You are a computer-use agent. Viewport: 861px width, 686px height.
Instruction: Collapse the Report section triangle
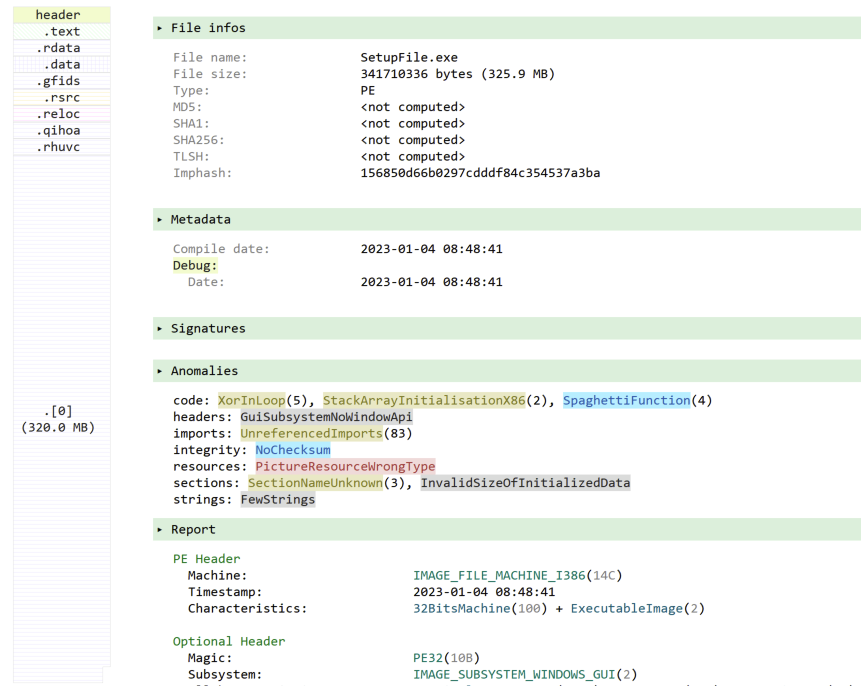pyautogui.click(x=160, y=530)
